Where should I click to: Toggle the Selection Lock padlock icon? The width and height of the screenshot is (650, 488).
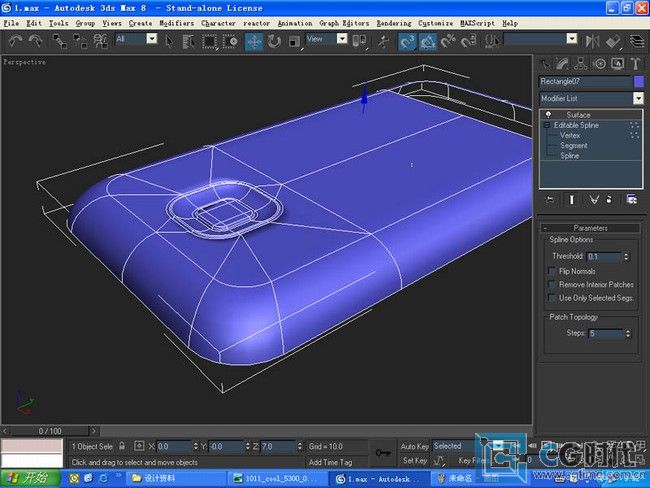(x=122, y=446)
